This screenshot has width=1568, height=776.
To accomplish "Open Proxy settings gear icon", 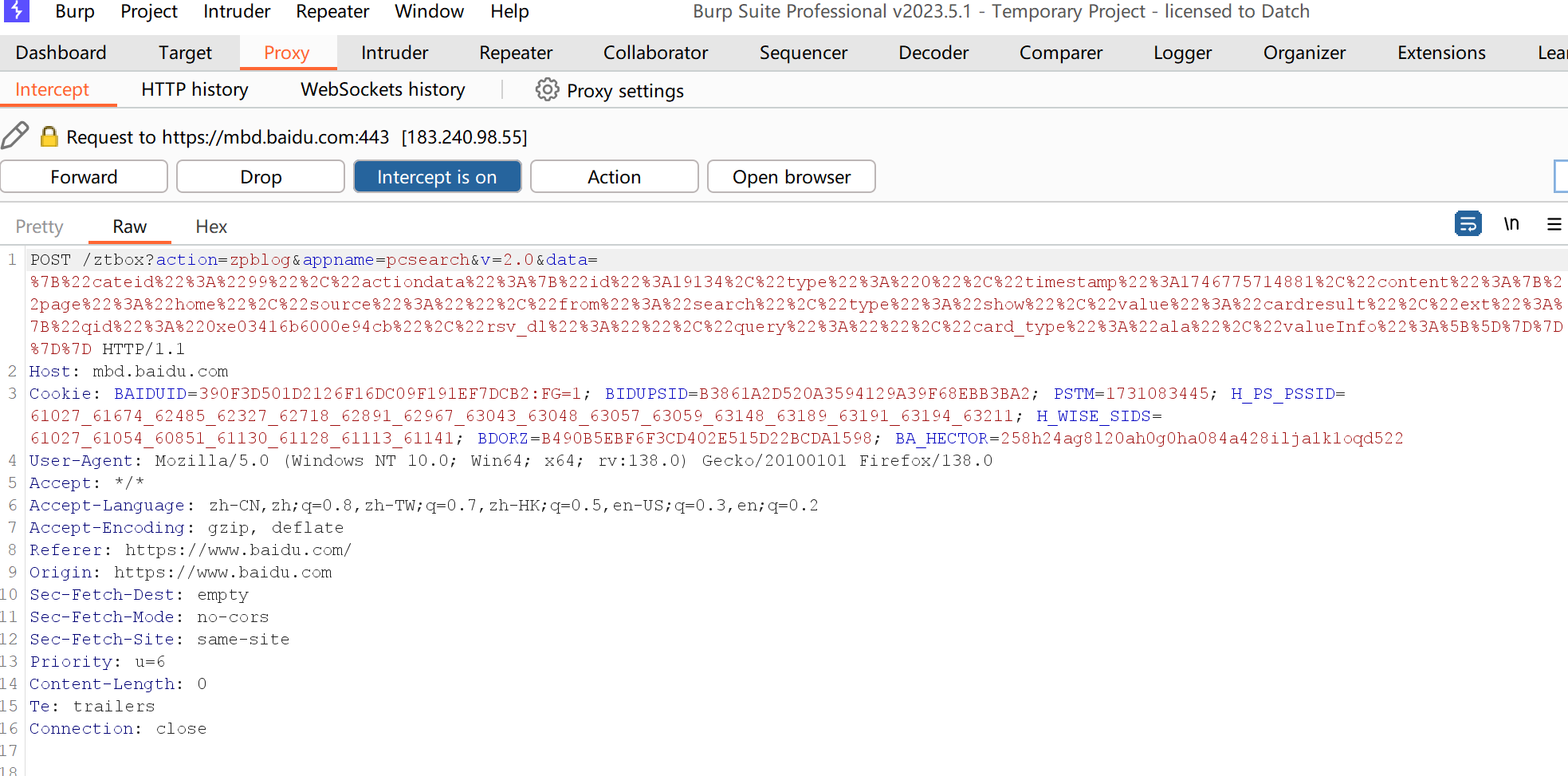I will click(x=547, y=89).
